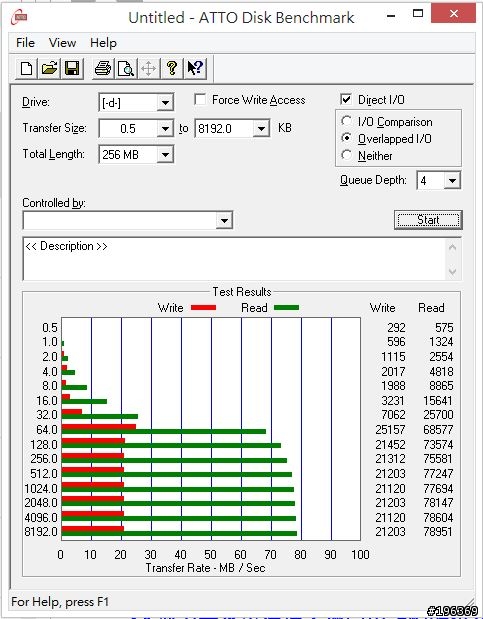The image size is (483, 619).
Task: Click write value 292
Action: 396,328
